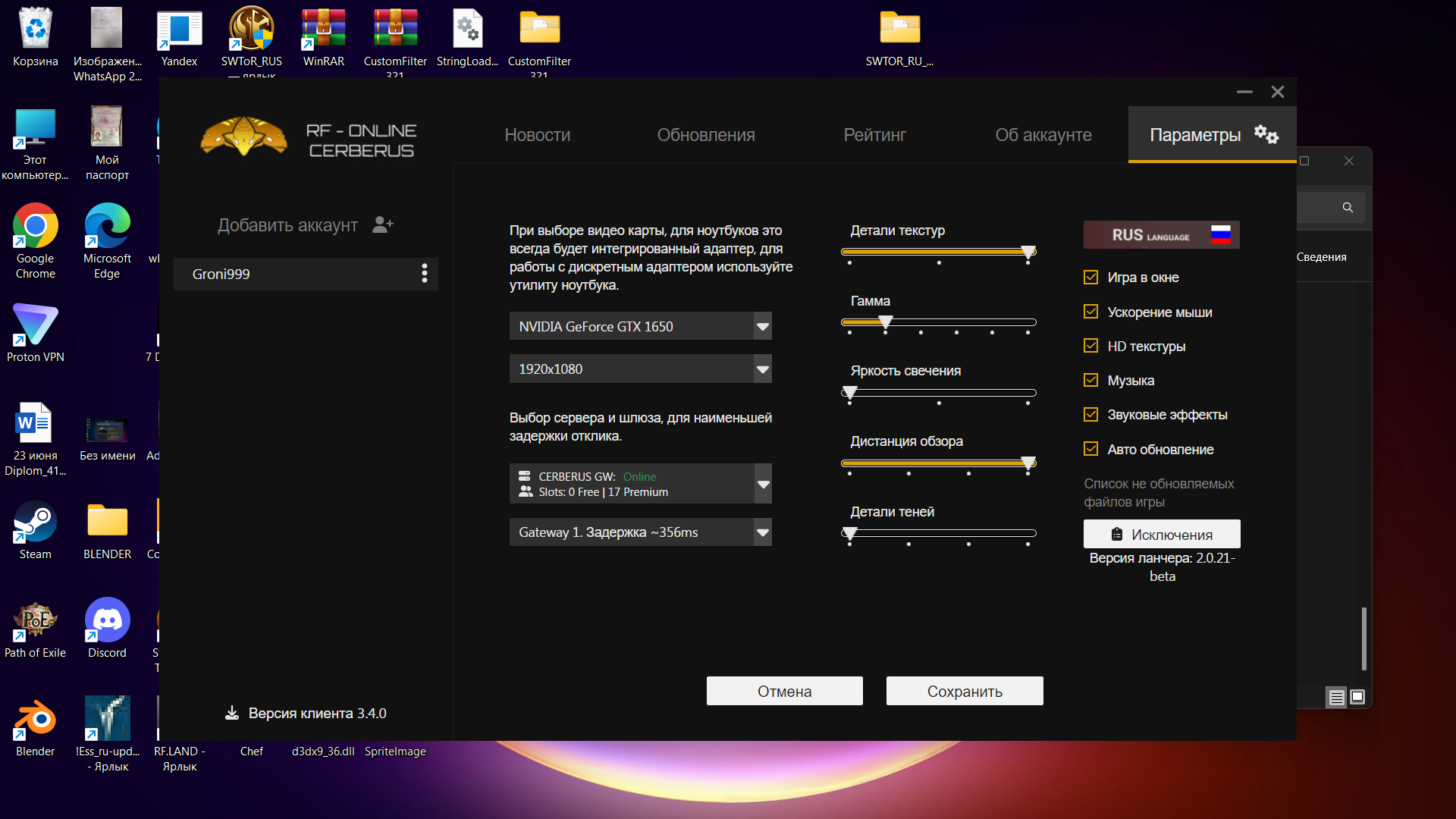Image resolution: width=1456 pixels, height=819 pixels.
Task: Expand the 1920x1080 resolution dropdown
Action: tap(641, 369)
